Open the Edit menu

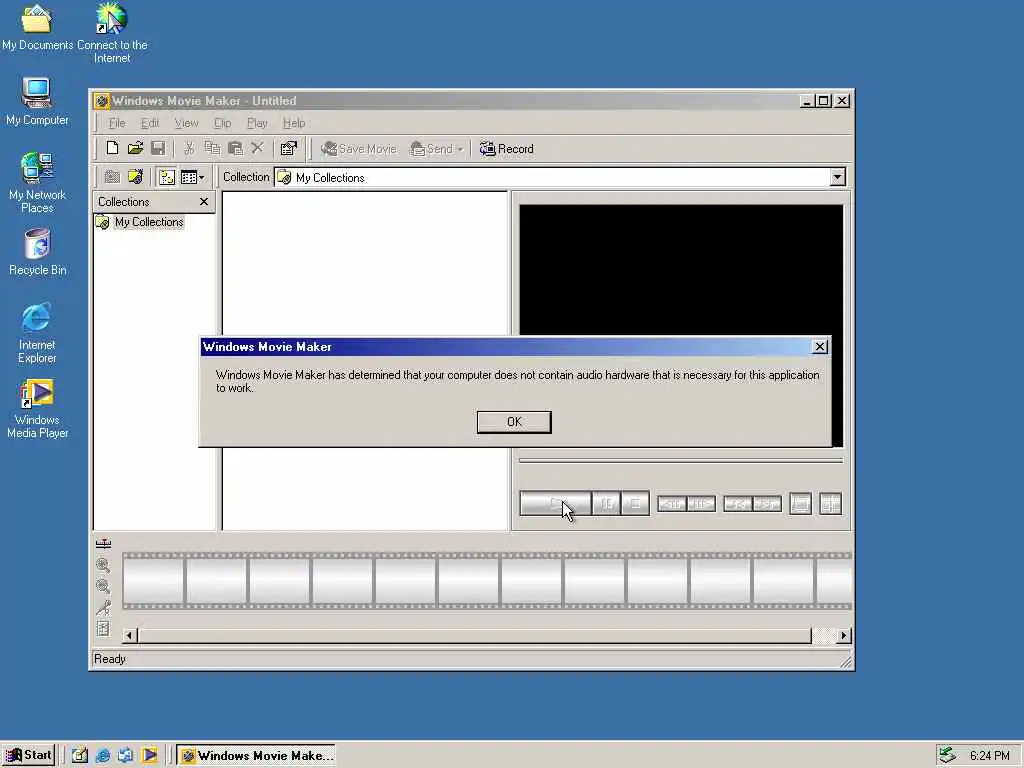coord(150,123)
